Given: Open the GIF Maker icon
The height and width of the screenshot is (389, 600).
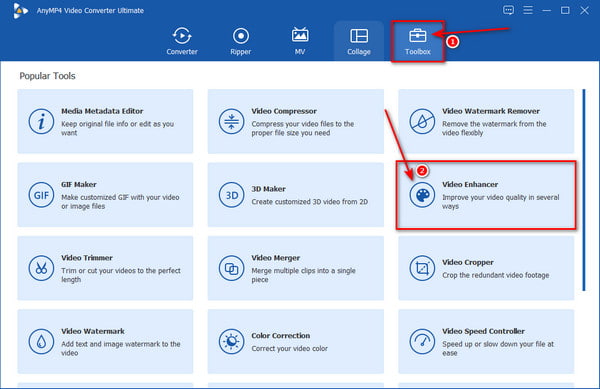Looking at the screenshot, I should (x=41, y=195).
